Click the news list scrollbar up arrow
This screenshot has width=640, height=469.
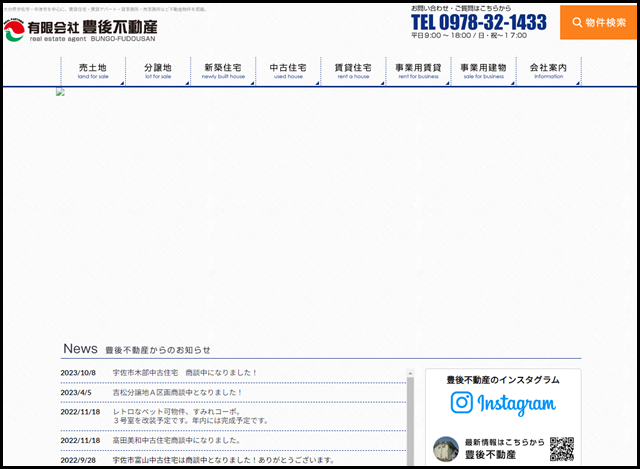pos(410,373)
